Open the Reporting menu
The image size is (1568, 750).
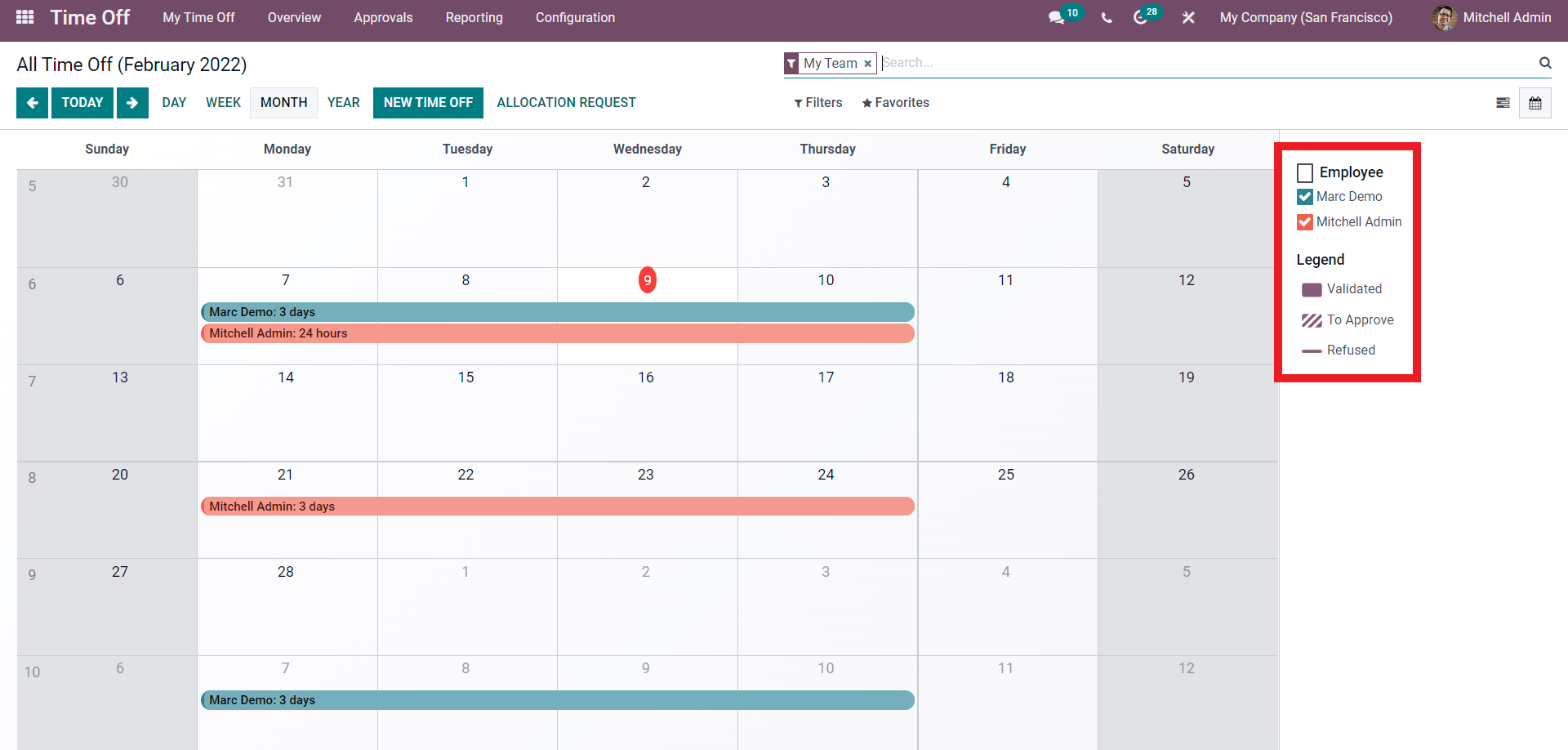(x=474, y=17)
